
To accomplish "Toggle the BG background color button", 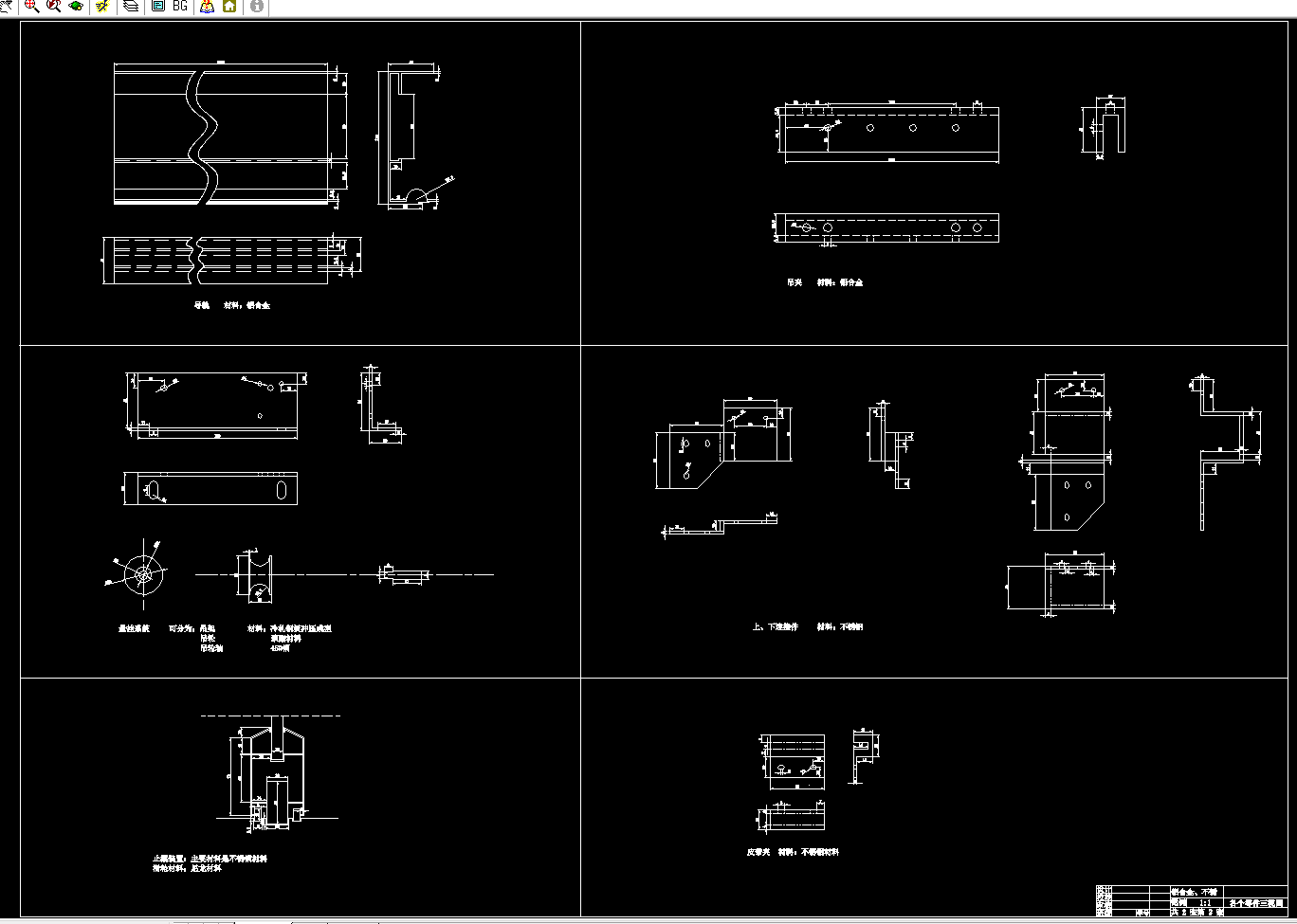I will click(x=180, y=6).
